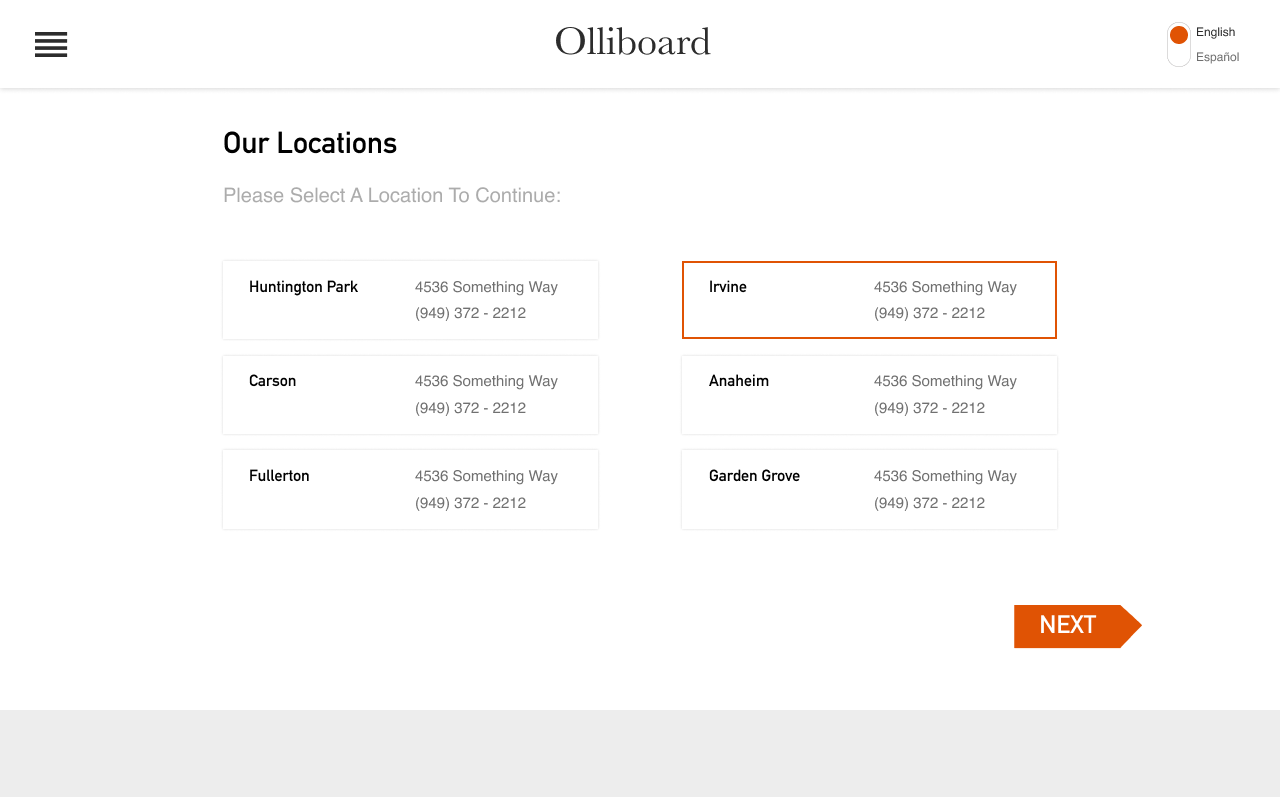The width and height of the screenshot is (1280, 797).
Task: Toggle the orange language switcher knob
Action: coord(1180,31)
